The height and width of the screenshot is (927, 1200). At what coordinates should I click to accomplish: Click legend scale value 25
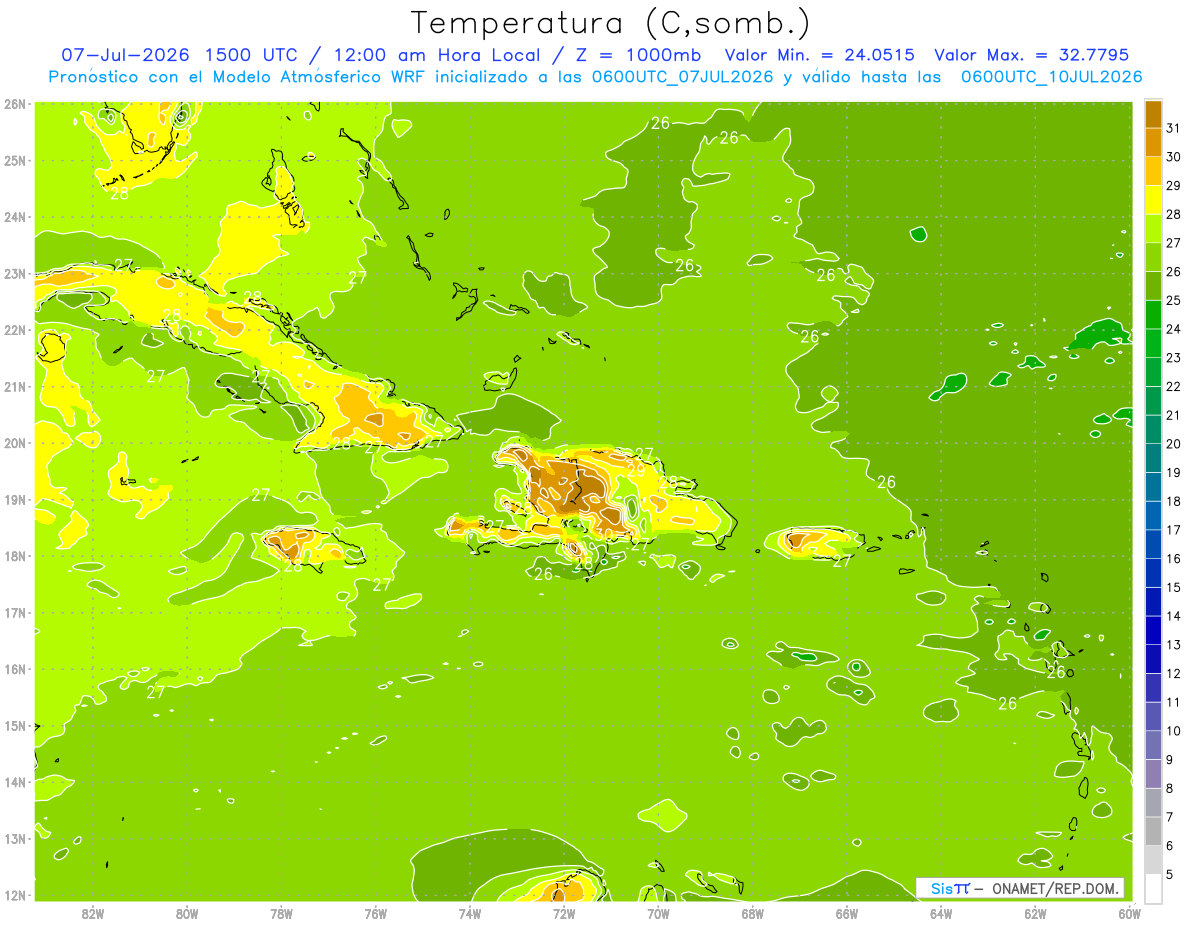[x=1173, y=301]
